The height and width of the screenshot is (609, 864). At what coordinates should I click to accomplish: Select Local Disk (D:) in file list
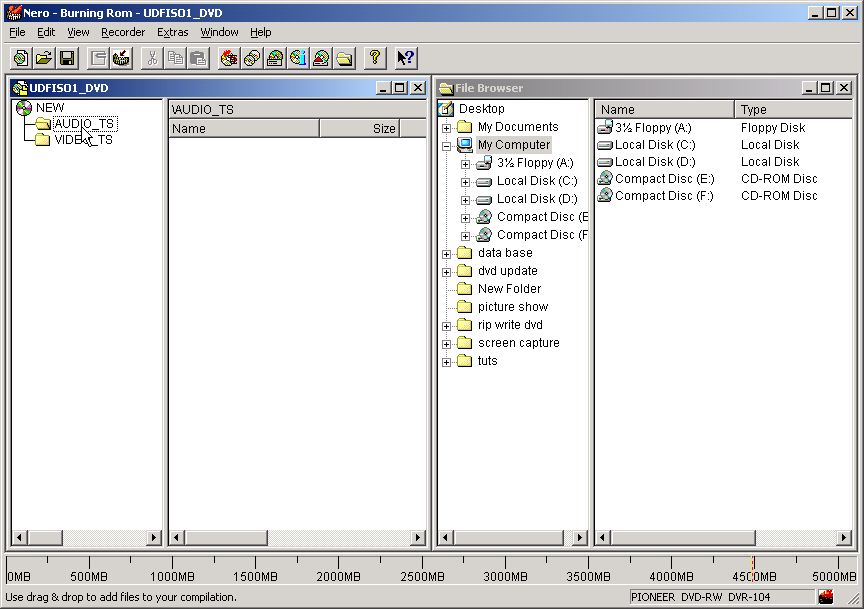pos(655,162)
